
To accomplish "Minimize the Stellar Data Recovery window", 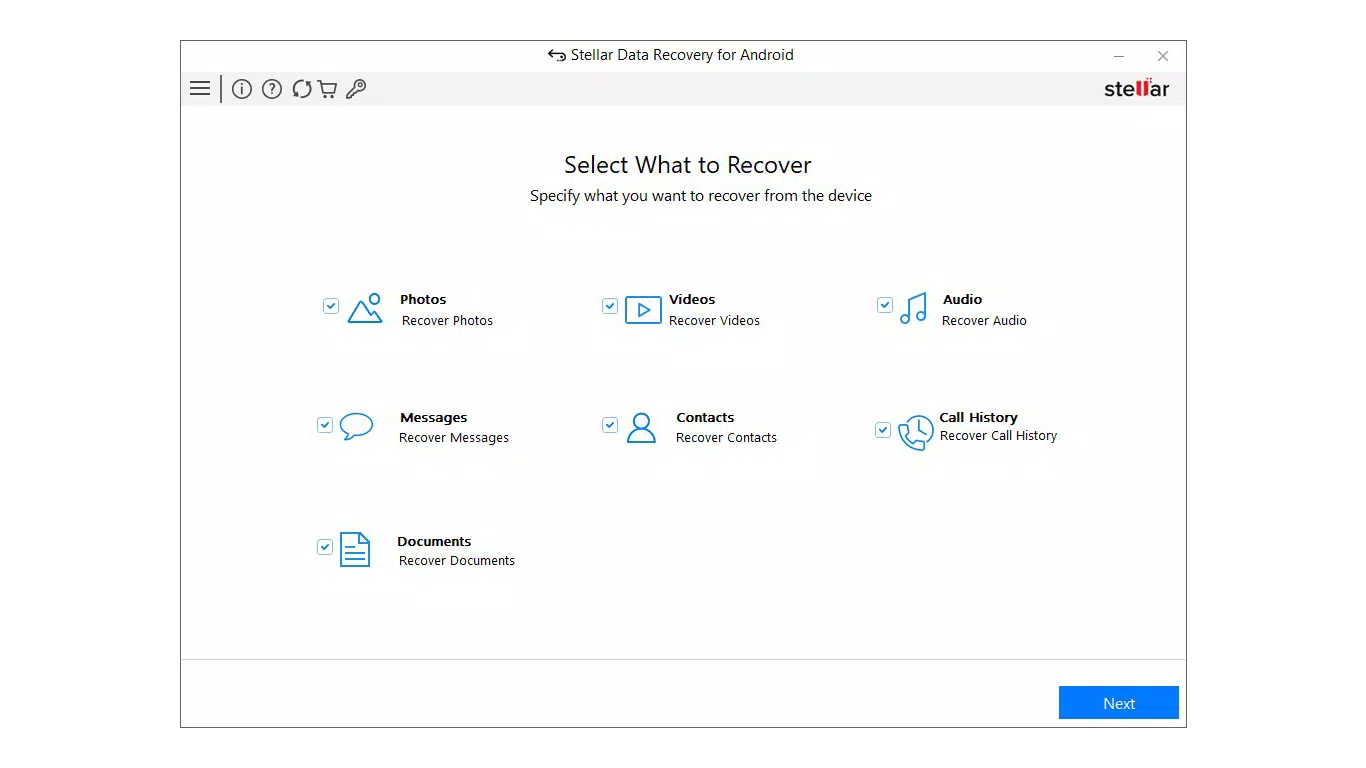I will click(x=1119, y=56).
